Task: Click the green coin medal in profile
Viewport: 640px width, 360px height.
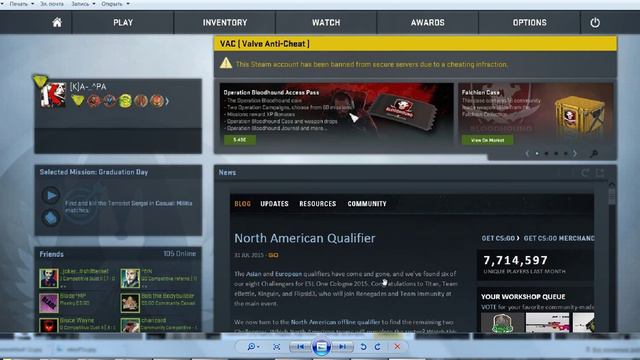Action: click(125, 101)
